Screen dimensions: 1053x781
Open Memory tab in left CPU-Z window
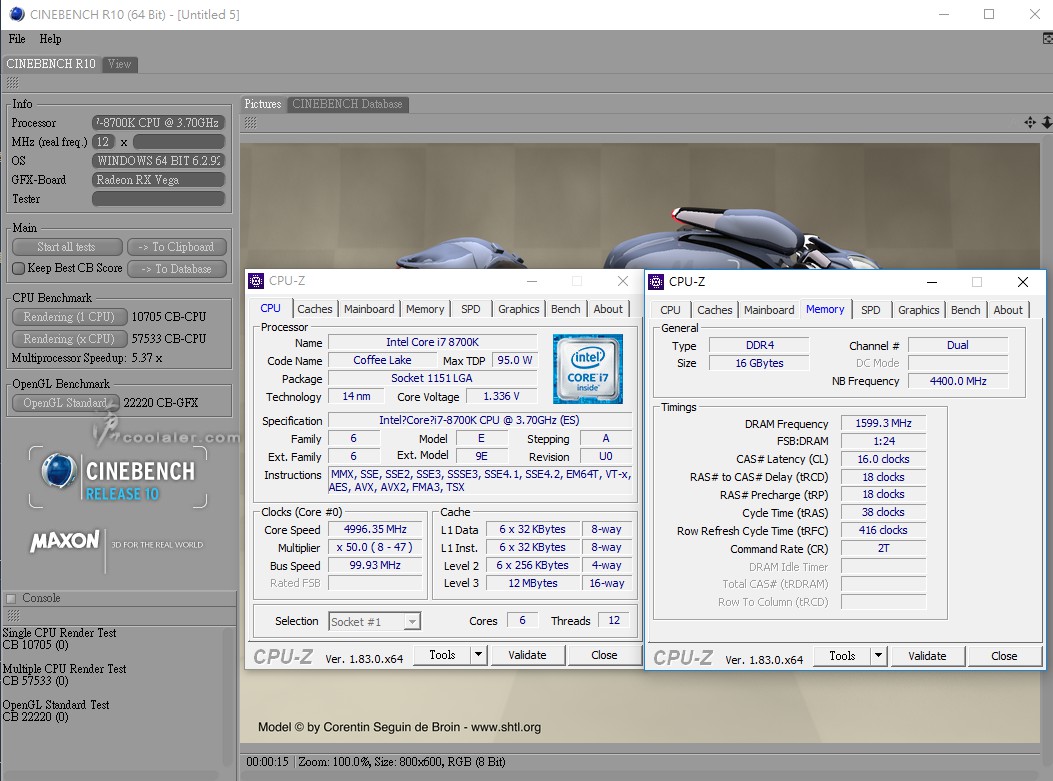coord(425,309)
